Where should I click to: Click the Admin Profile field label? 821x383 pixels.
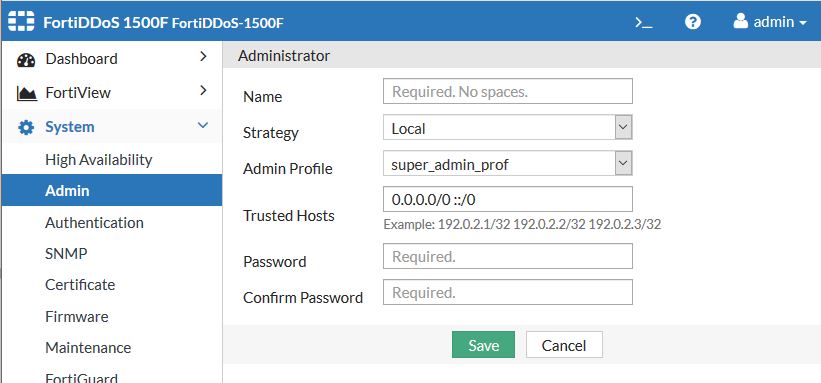(x=287, y=169)
